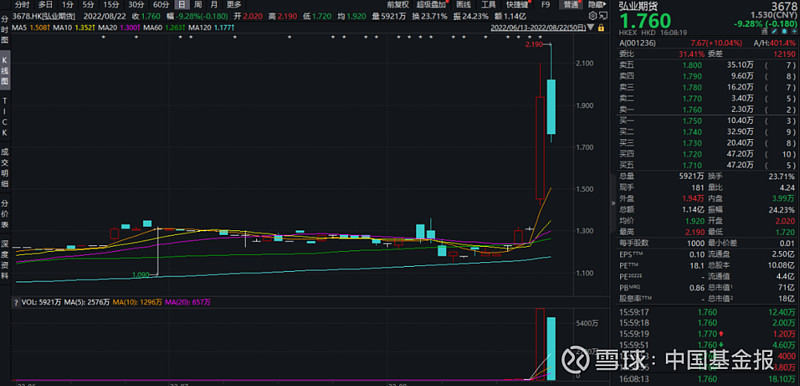Click the 16:08:13 trade tick row

pos(708,379)
